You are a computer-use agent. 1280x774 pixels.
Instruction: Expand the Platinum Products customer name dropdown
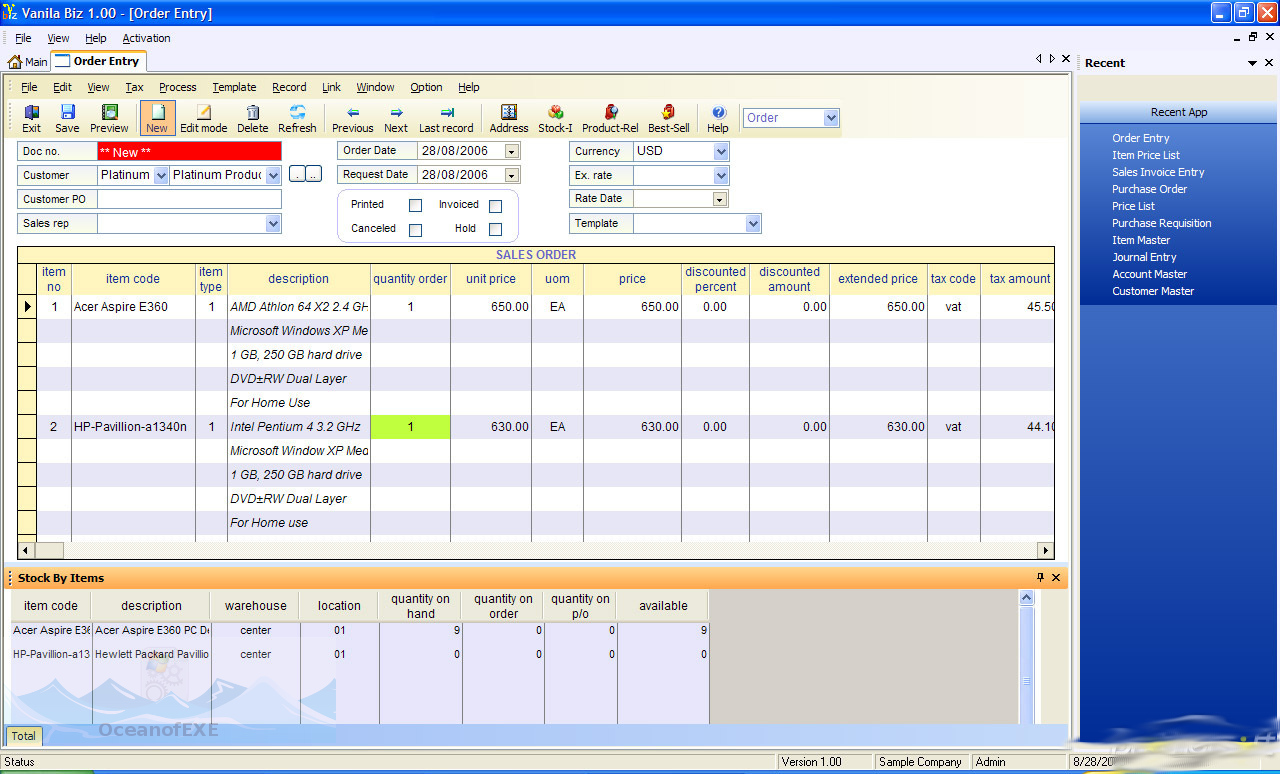[273, 175]
